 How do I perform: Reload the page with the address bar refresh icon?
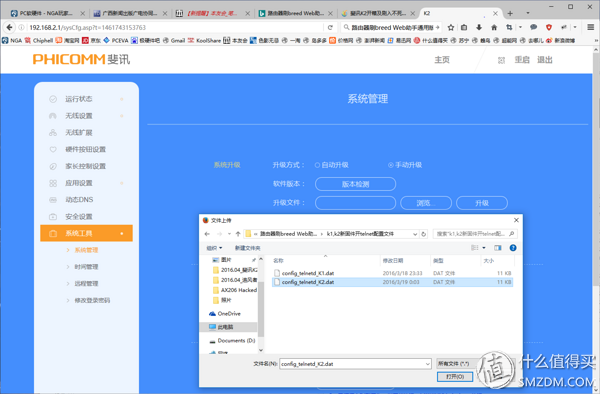click(330, 27)
